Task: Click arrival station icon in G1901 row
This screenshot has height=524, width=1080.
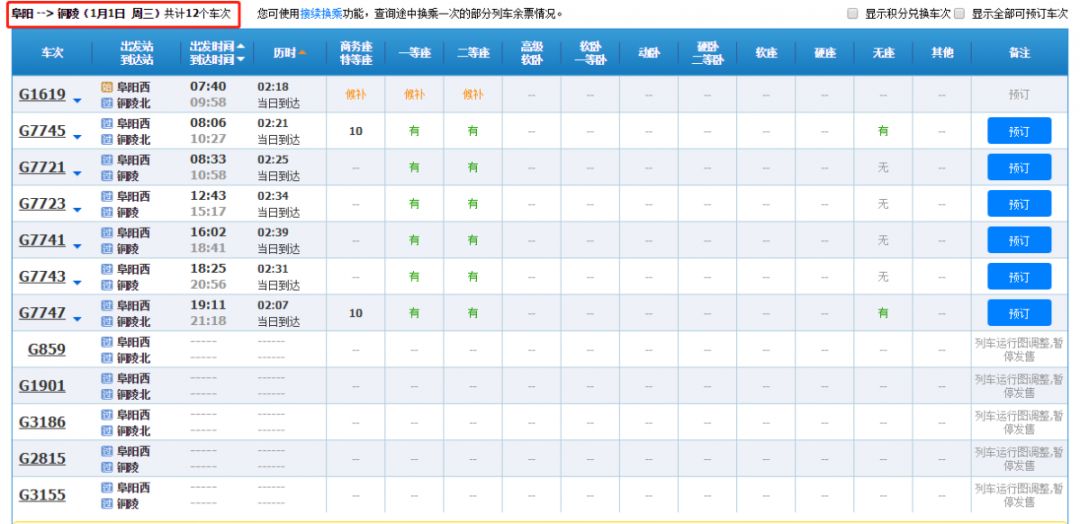Action: pos(107,395)
